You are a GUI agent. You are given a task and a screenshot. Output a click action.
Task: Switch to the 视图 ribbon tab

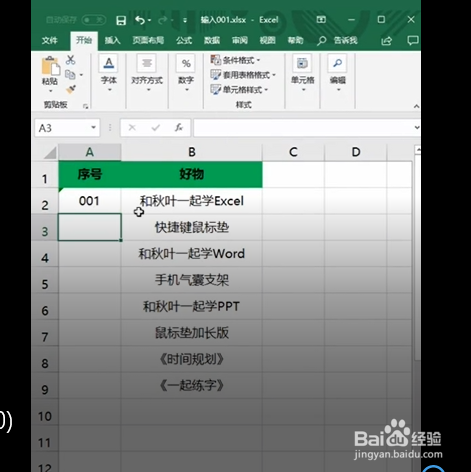coord(268,41)
